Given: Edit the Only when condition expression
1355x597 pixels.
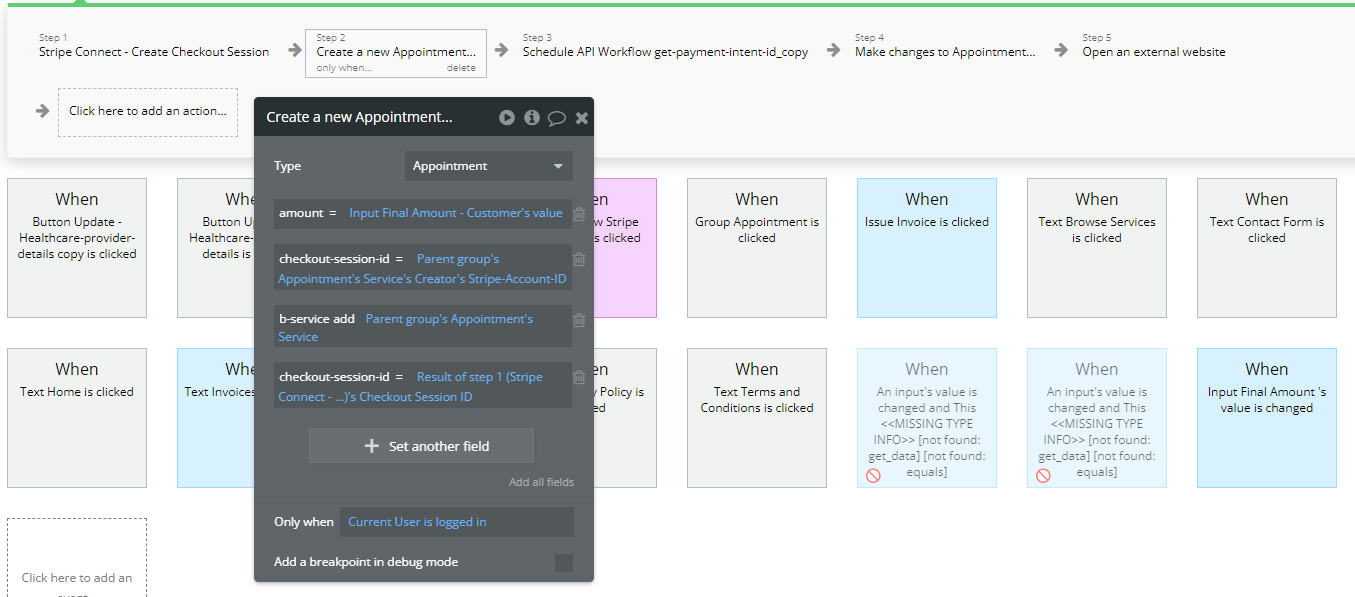Looking at the screenshot, I should [x=457, y=522].
